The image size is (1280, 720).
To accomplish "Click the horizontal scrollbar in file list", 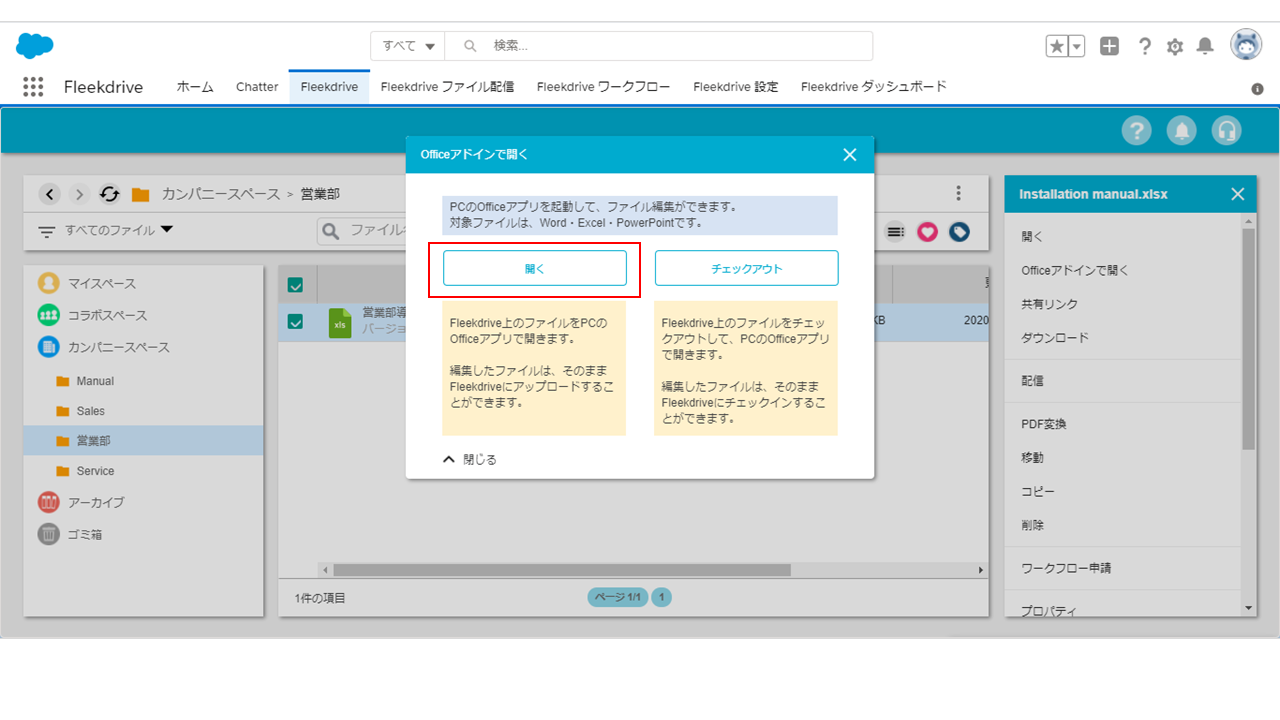I will click(x=561, y=570).
